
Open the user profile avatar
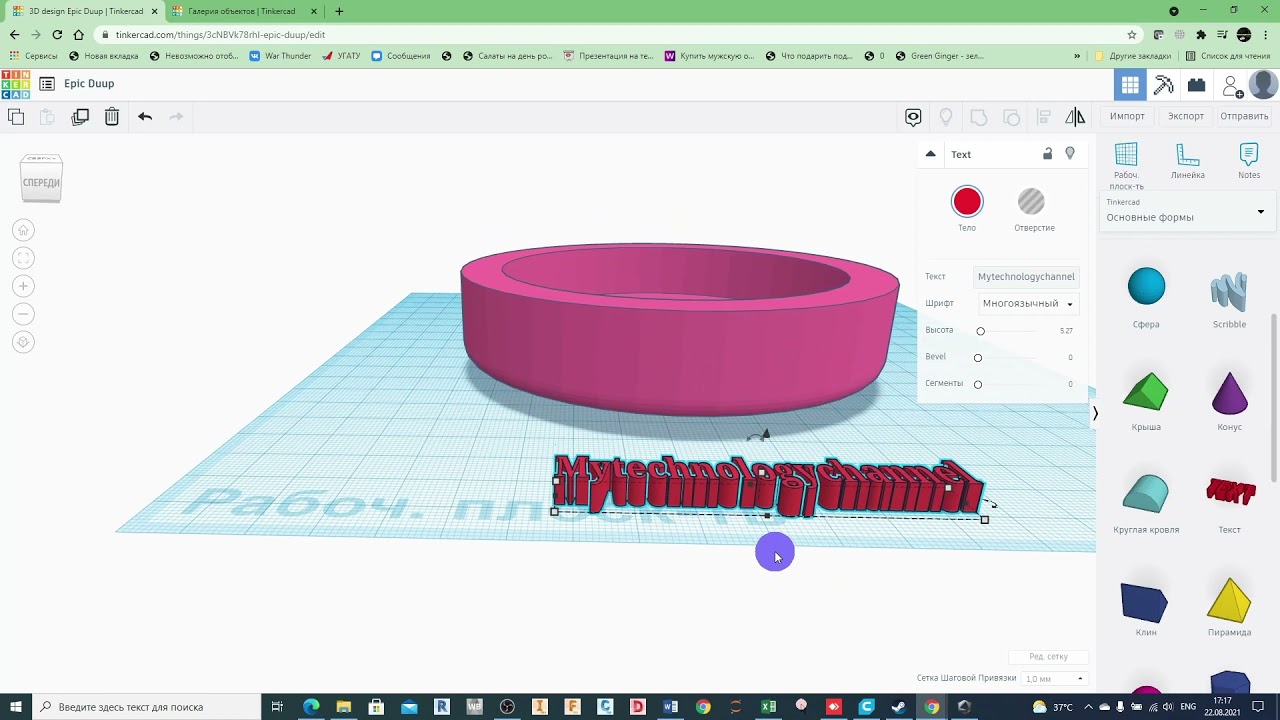pyautogui.click(x=1263, y=85)
